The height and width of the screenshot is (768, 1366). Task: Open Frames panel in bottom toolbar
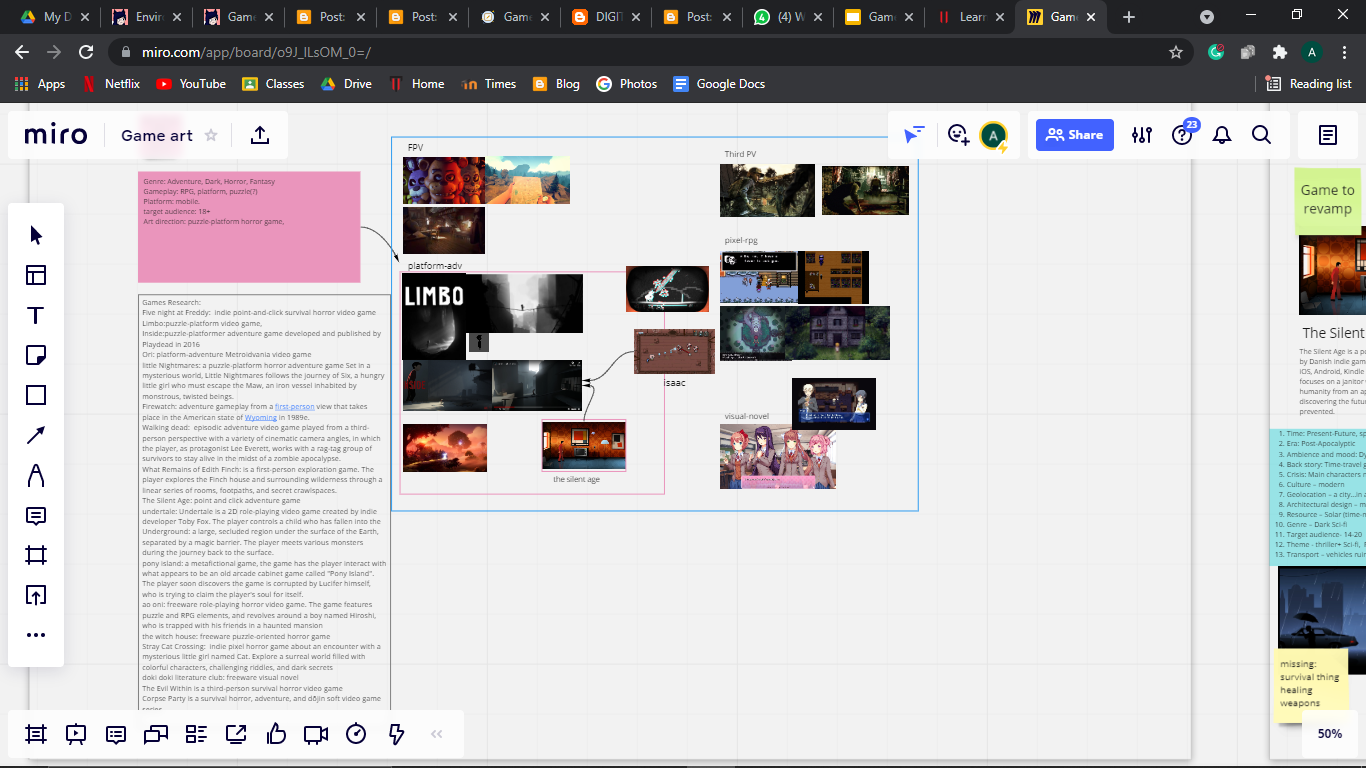[x=36, y=734]
